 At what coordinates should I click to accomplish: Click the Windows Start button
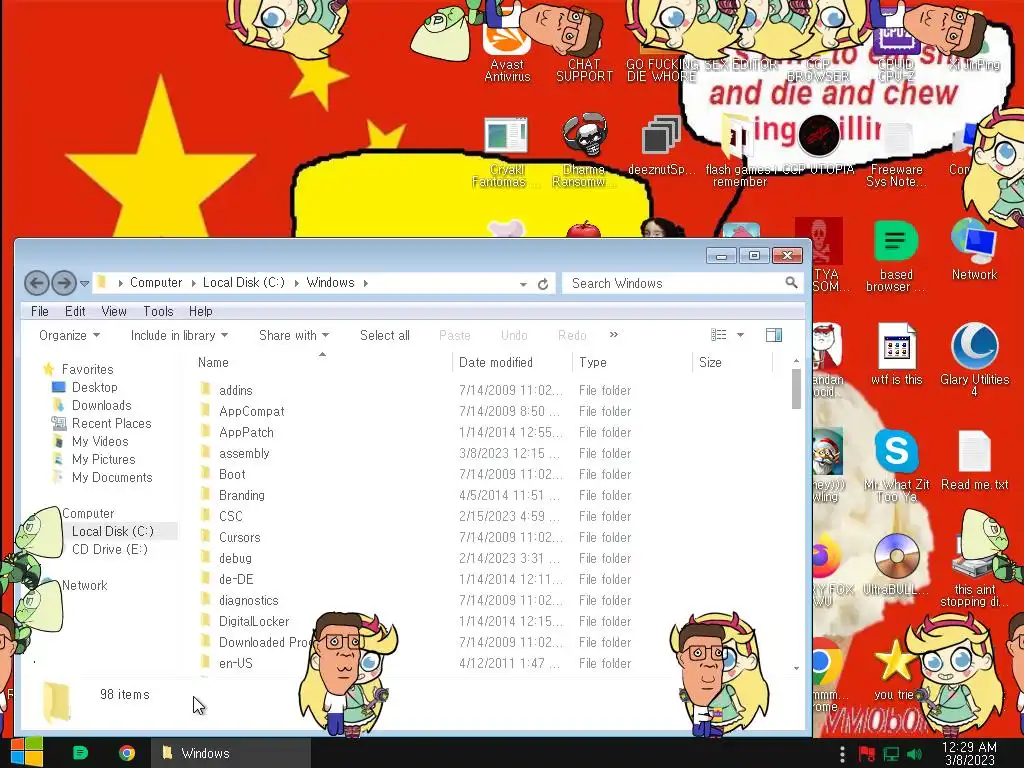[26, 752]
